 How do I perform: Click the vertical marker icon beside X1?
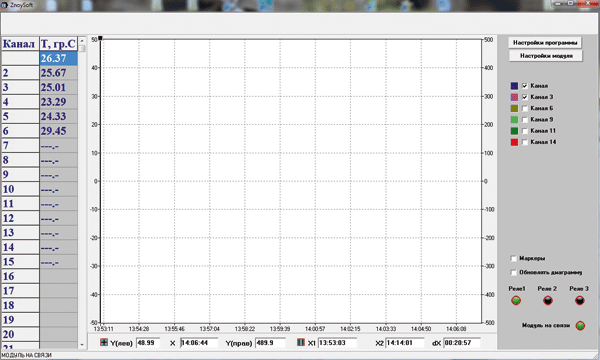click(301, 342)
